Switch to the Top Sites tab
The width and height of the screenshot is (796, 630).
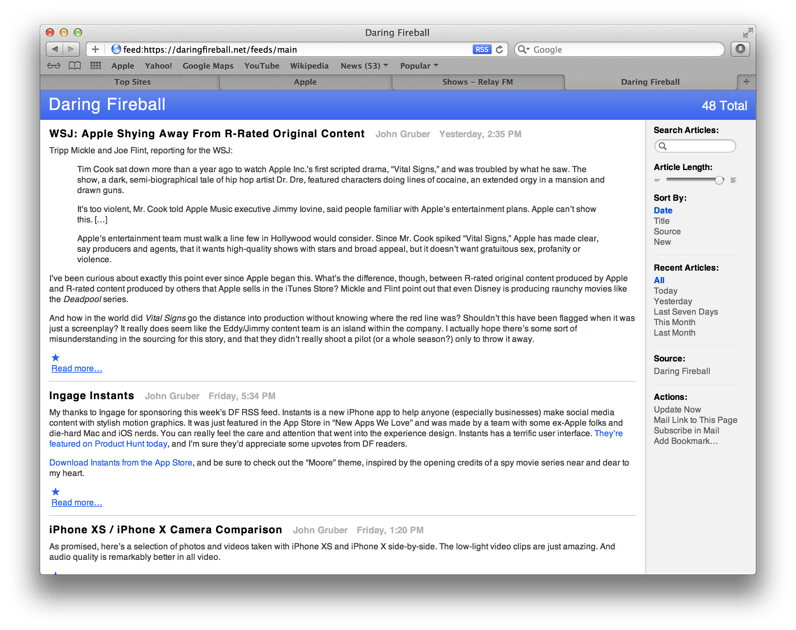[x=132, y=82]
